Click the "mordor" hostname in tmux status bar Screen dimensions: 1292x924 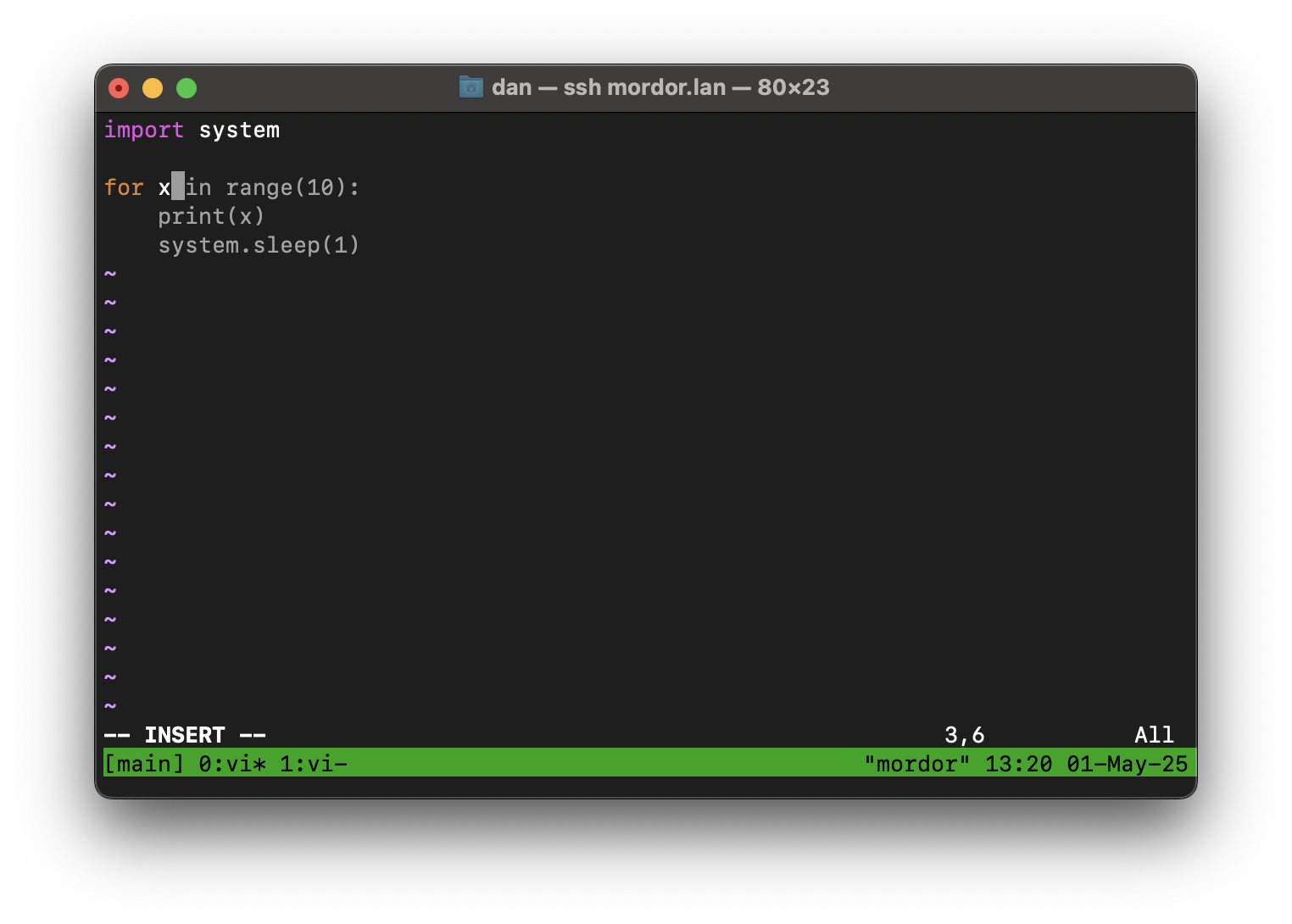tap(917, 764)
